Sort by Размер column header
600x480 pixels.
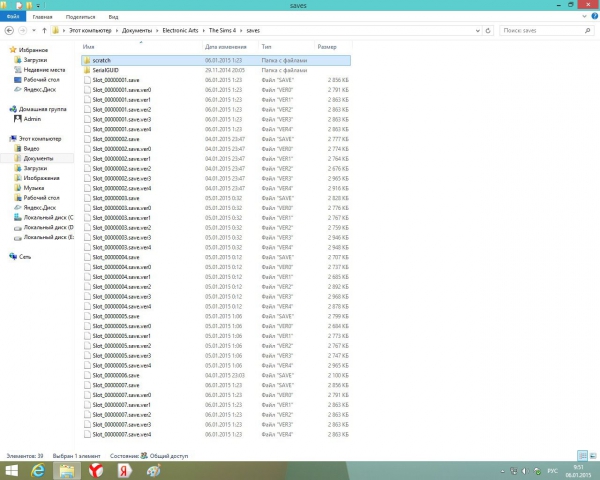[327, 47]
